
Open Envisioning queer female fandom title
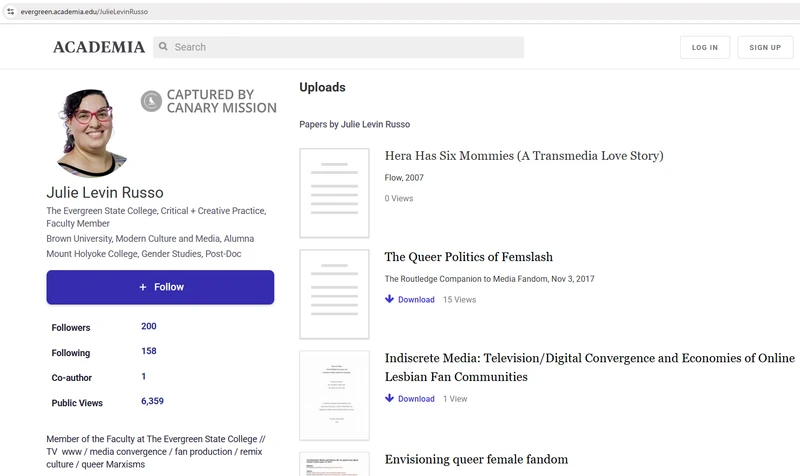click(x=476, y=459)
